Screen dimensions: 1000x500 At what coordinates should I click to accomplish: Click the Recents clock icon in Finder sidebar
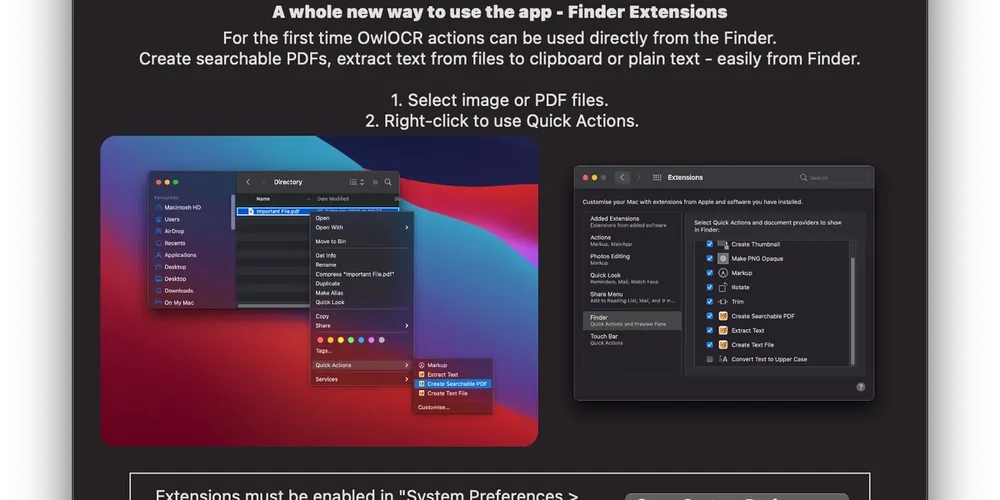[159, 243]
